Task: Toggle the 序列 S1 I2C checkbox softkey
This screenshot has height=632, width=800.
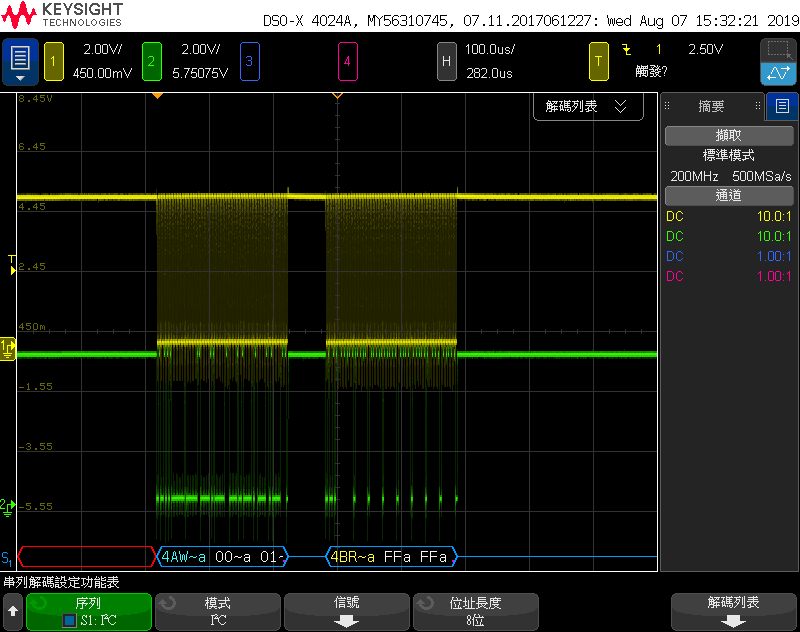Action: 89,612
